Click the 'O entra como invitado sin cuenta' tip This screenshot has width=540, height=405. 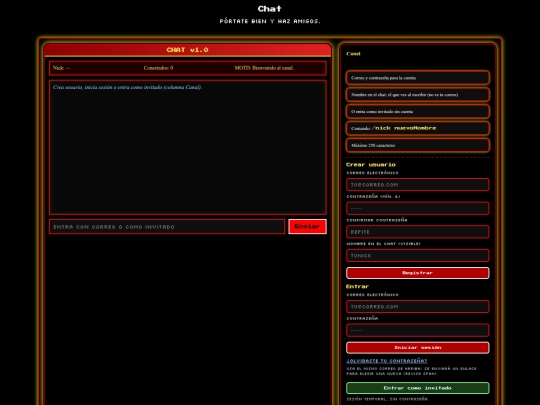click(x=417, y=112)
